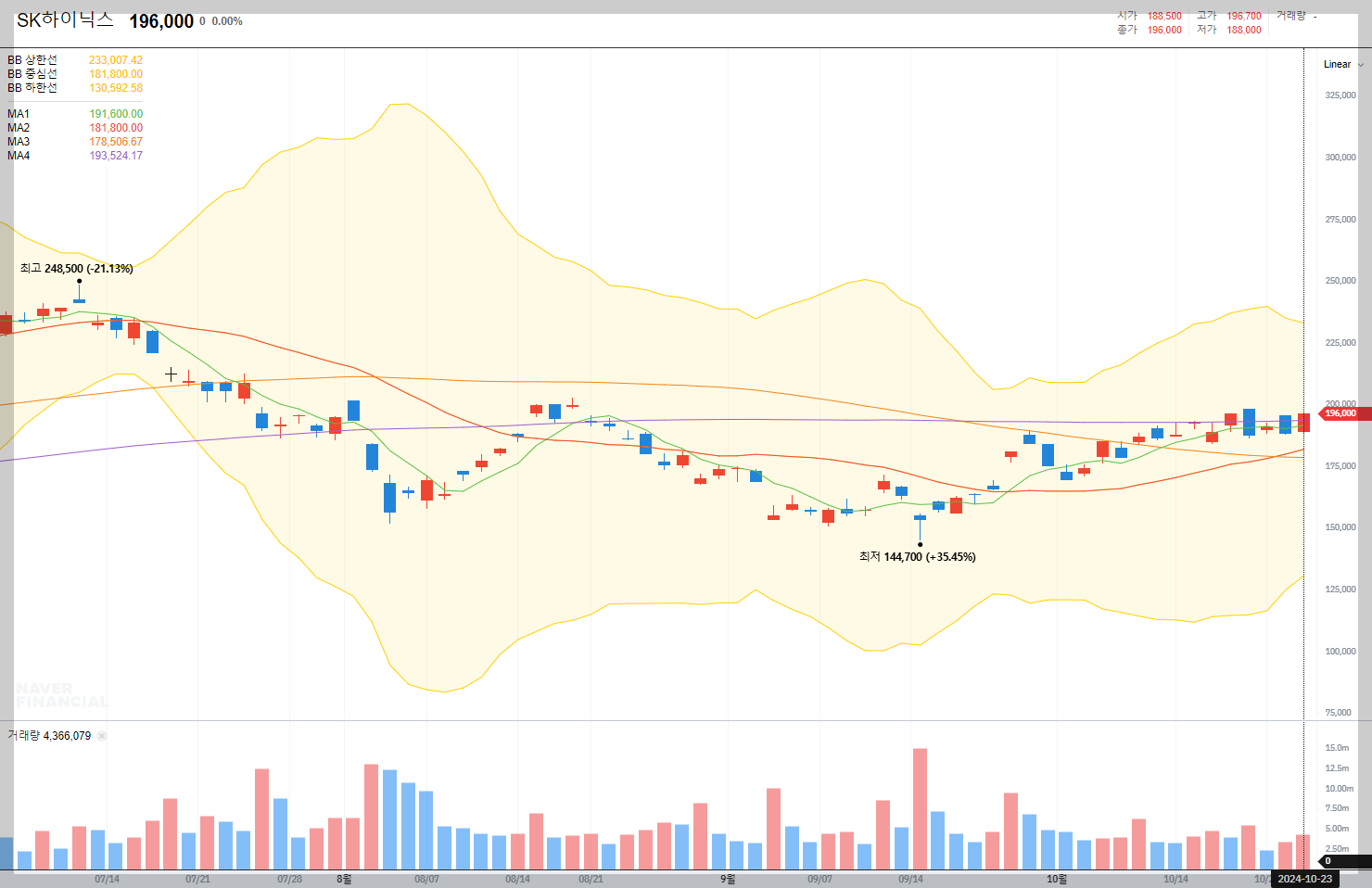Viewport: 1372px width, 888px height.
Task: Select the MA3 legend entry
Action: [x=19, y=142]
